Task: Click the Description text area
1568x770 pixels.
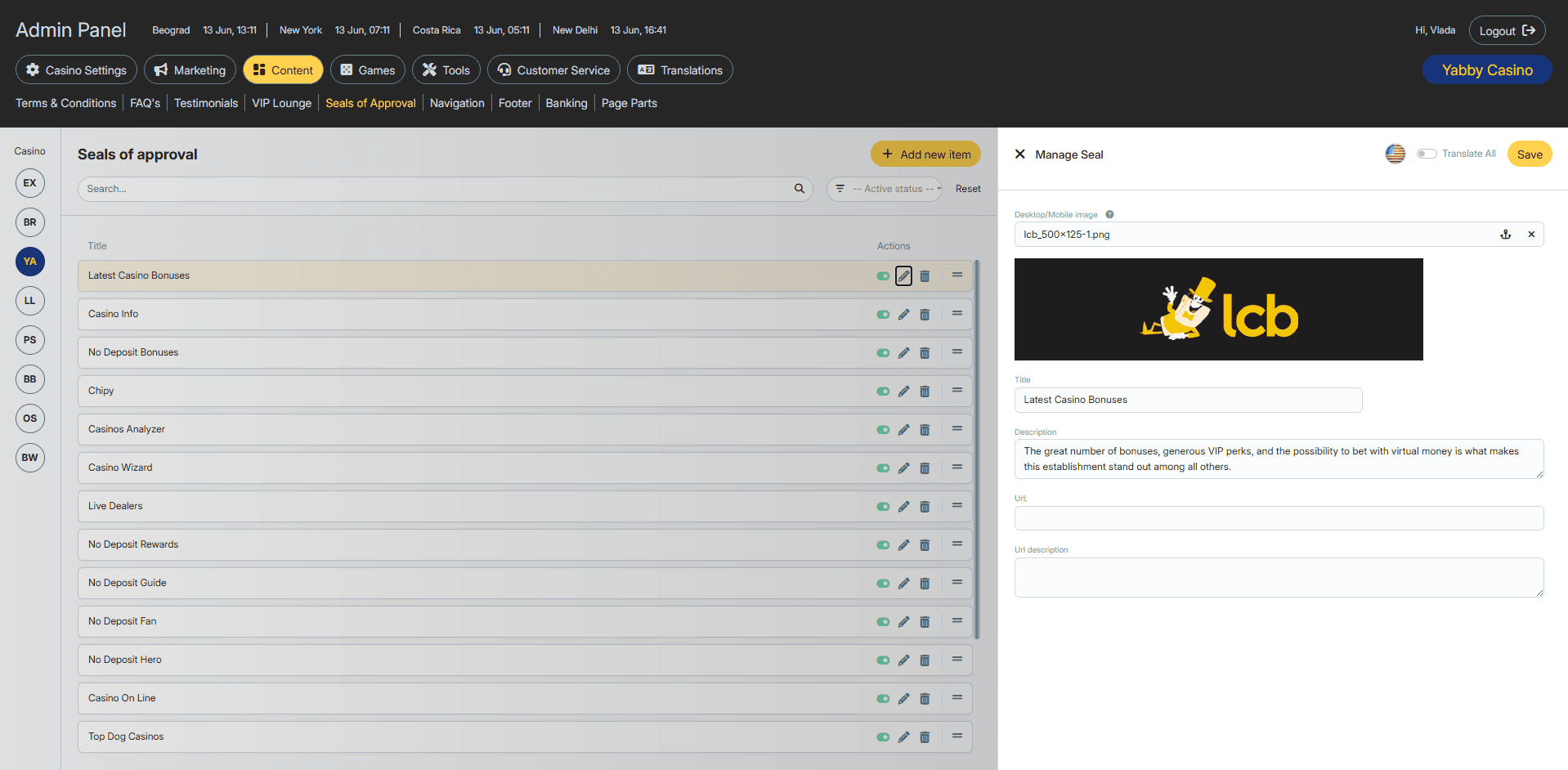Action: click(x=1279, y=459)
